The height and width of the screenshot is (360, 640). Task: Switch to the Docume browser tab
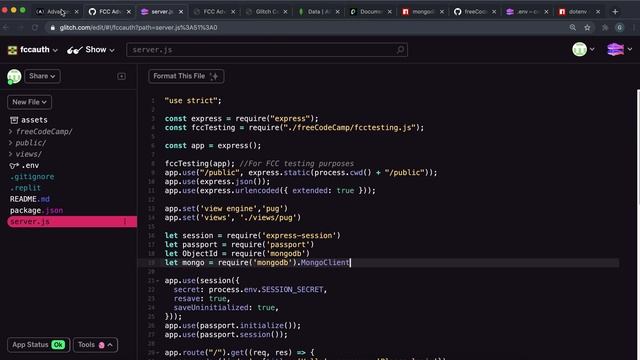pos(370,12)
